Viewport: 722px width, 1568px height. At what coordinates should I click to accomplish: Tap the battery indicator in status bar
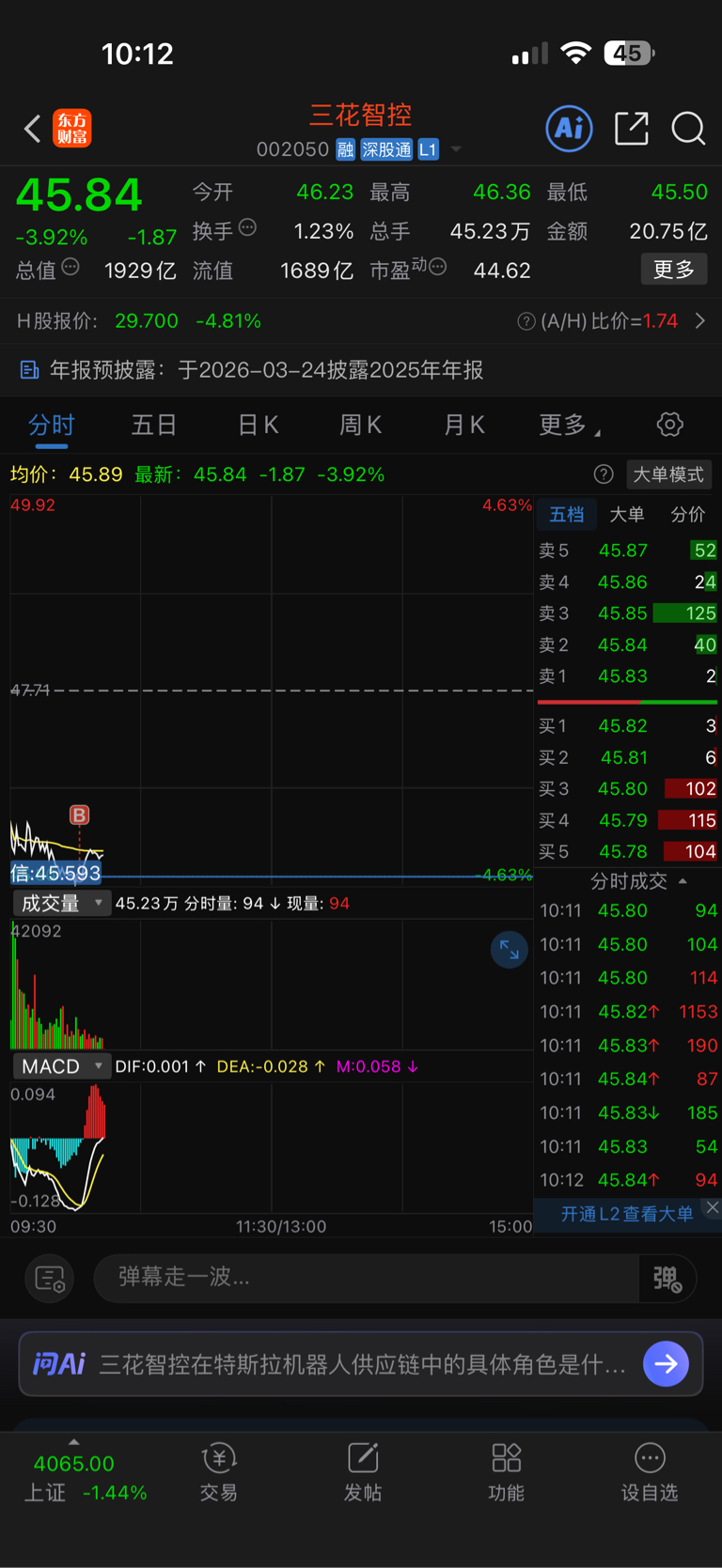pyautogui.click(x=629, y=54)
